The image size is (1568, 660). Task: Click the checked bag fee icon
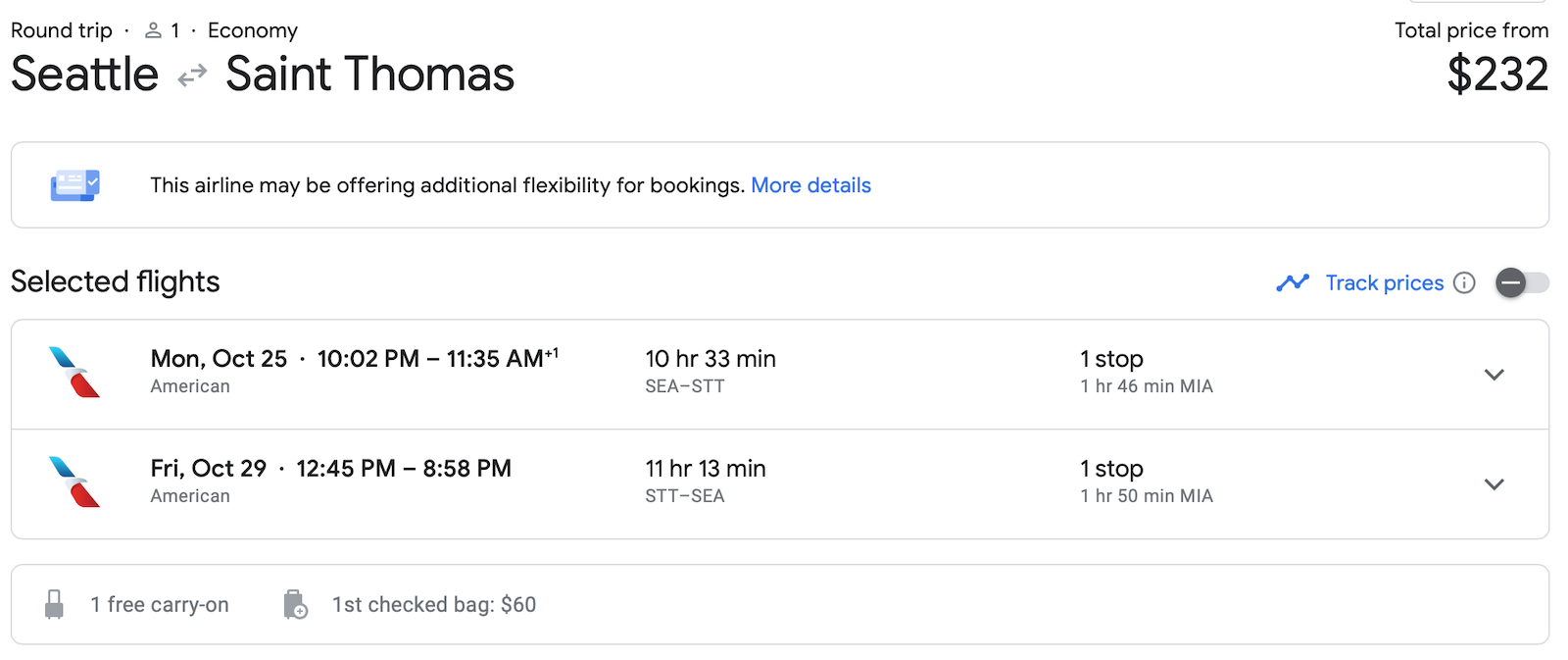[295, 604]
